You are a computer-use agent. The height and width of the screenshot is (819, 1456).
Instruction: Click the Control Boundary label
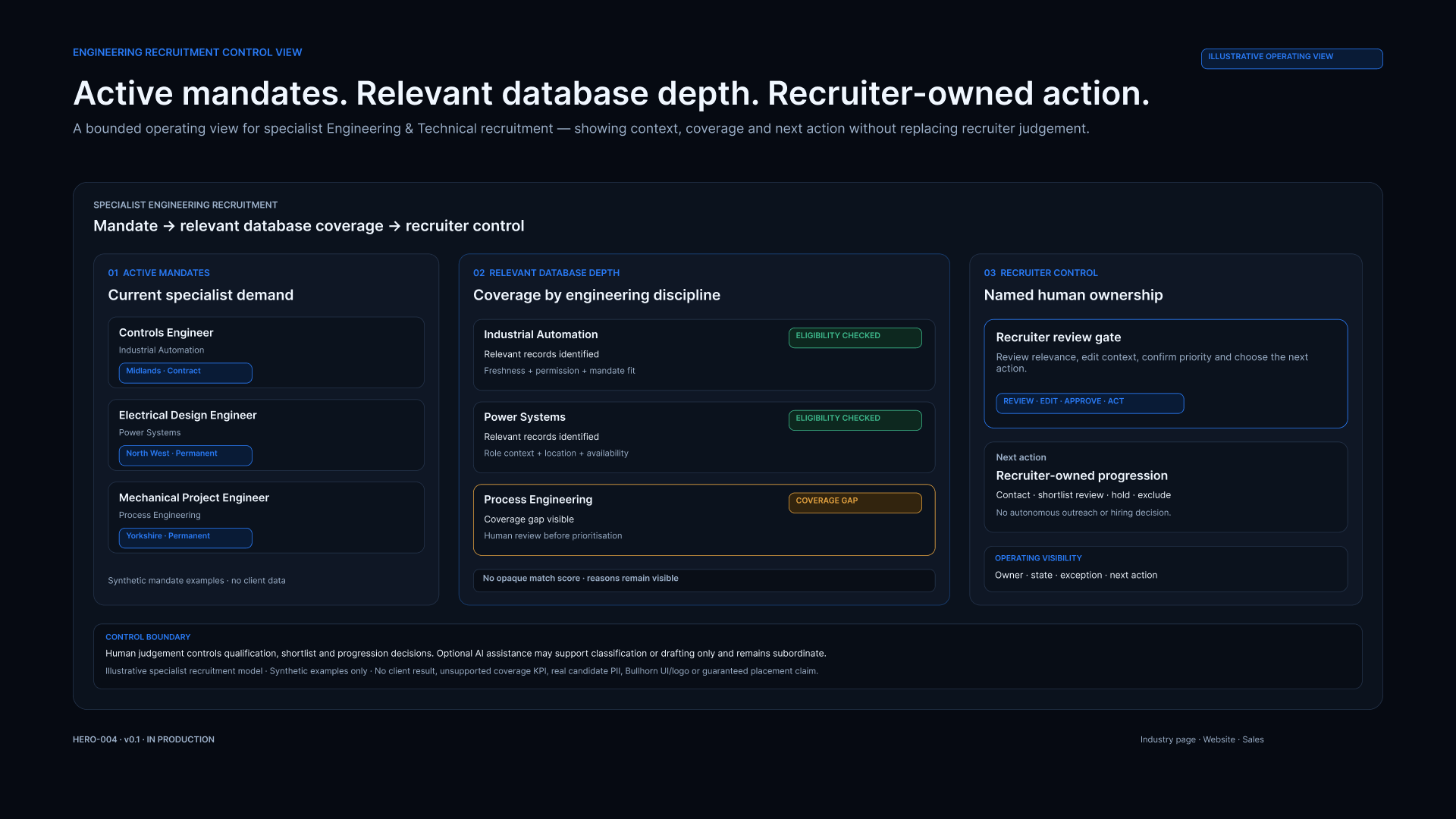pyautogui.click(x=148, y=637)
